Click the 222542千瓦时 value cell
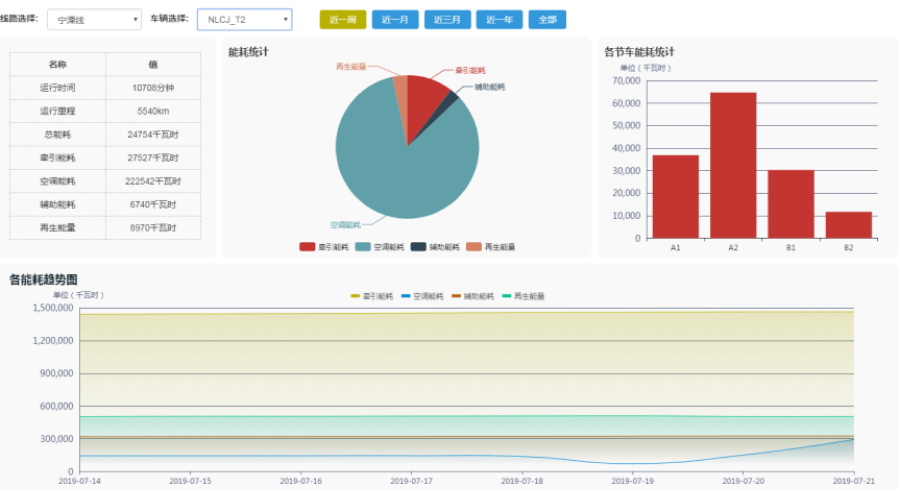Image resolution: width=900 pixels, height=491 pixels. point(153,181)
